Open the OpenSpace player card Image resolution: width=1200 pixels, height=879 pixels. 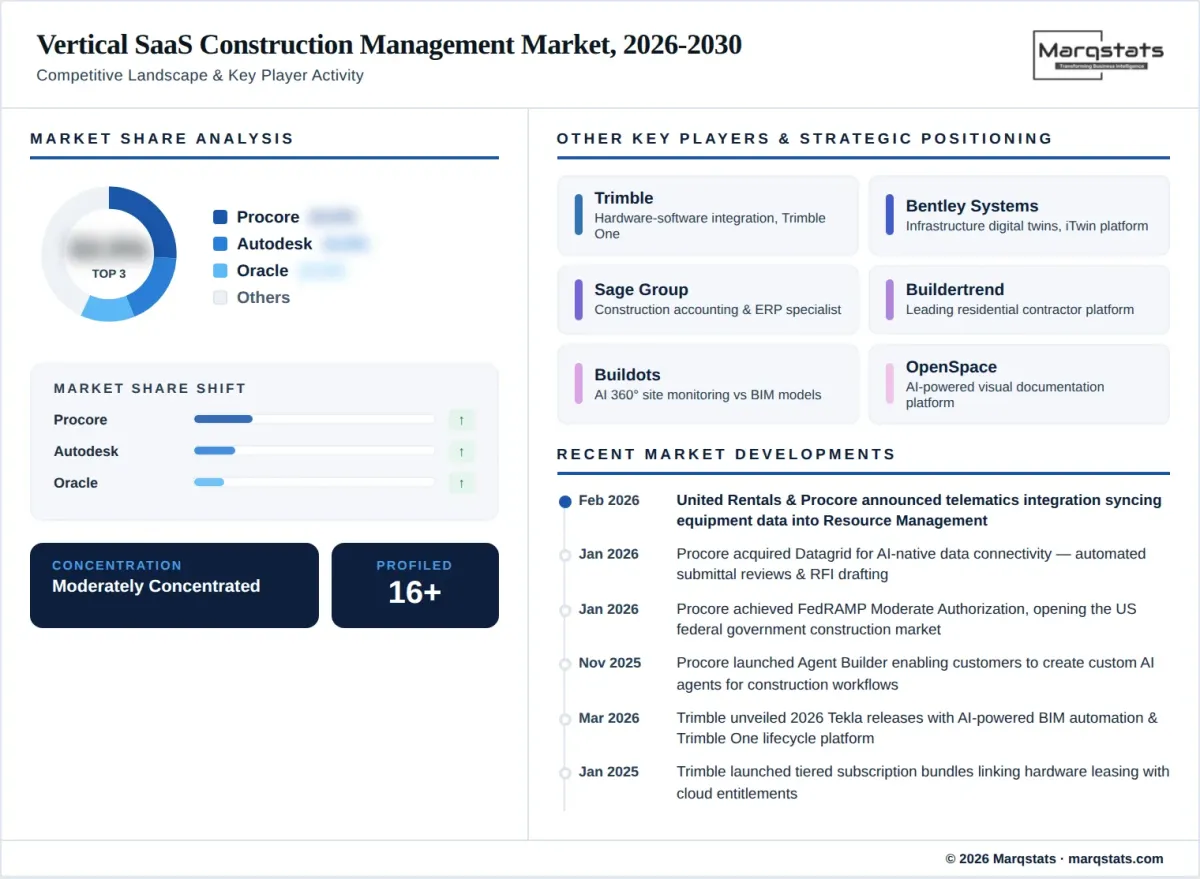(x=1018, y=384)
